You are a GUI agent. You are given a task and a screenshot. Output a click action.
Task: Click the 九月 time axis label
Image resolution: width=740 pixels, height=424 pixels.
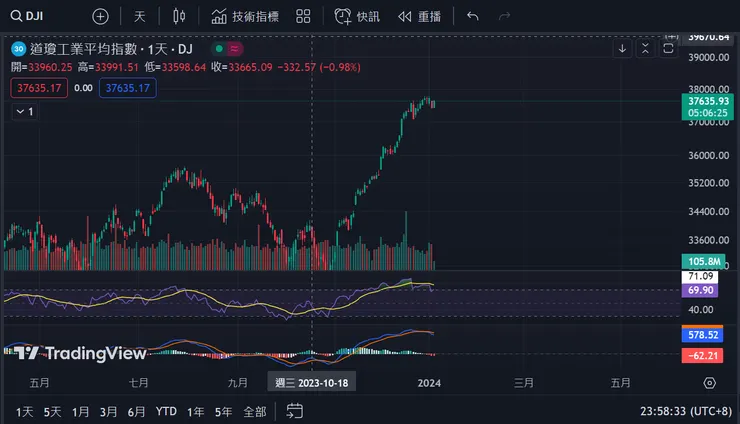[x=237, y=383]
